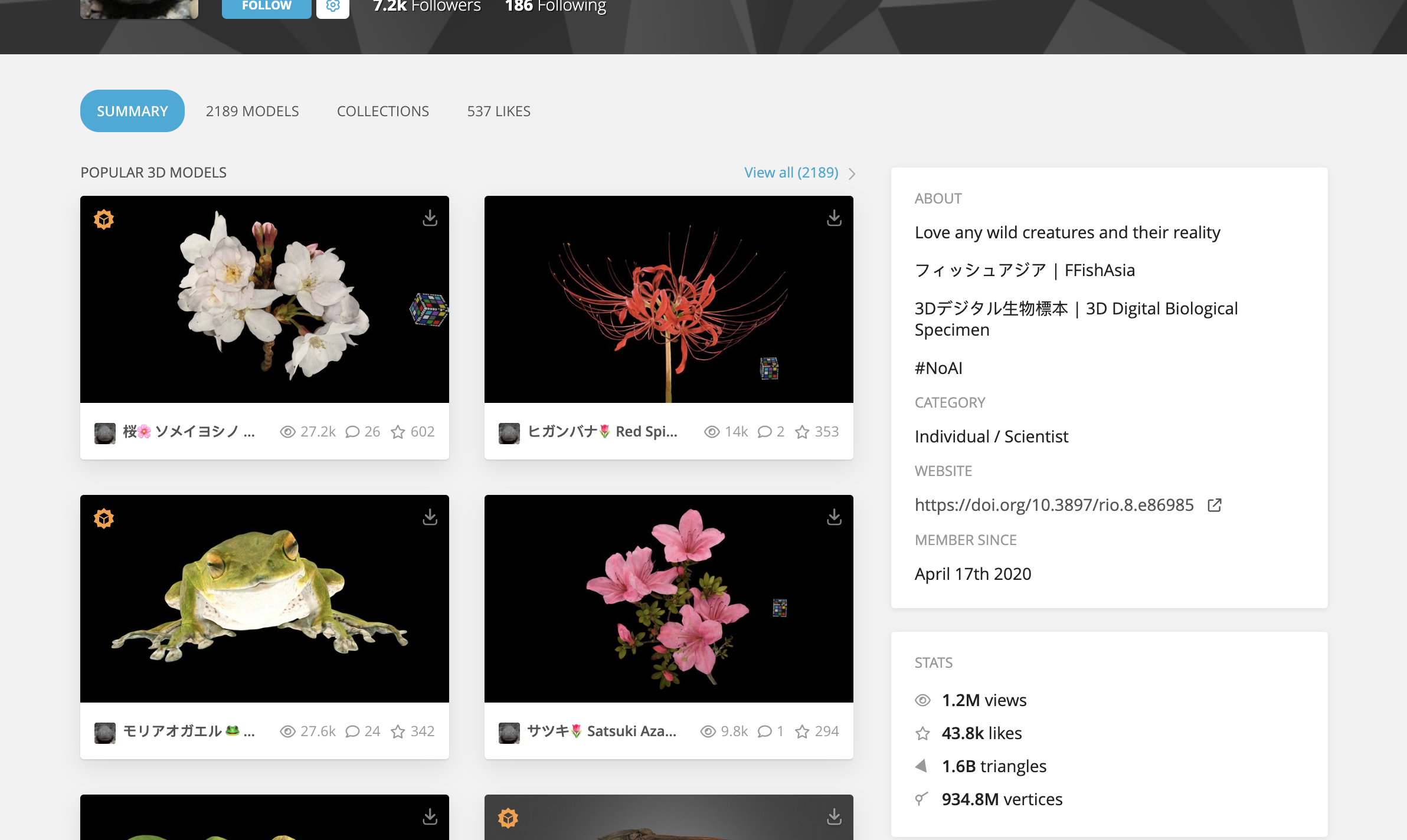Open the green frog model title link
Viewport: 1407px width, 840px height.
[189, 731]
